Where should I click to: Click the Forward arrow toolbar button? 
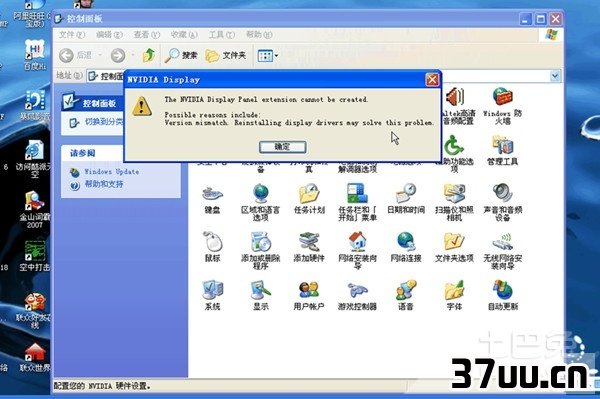coord(118,55)
